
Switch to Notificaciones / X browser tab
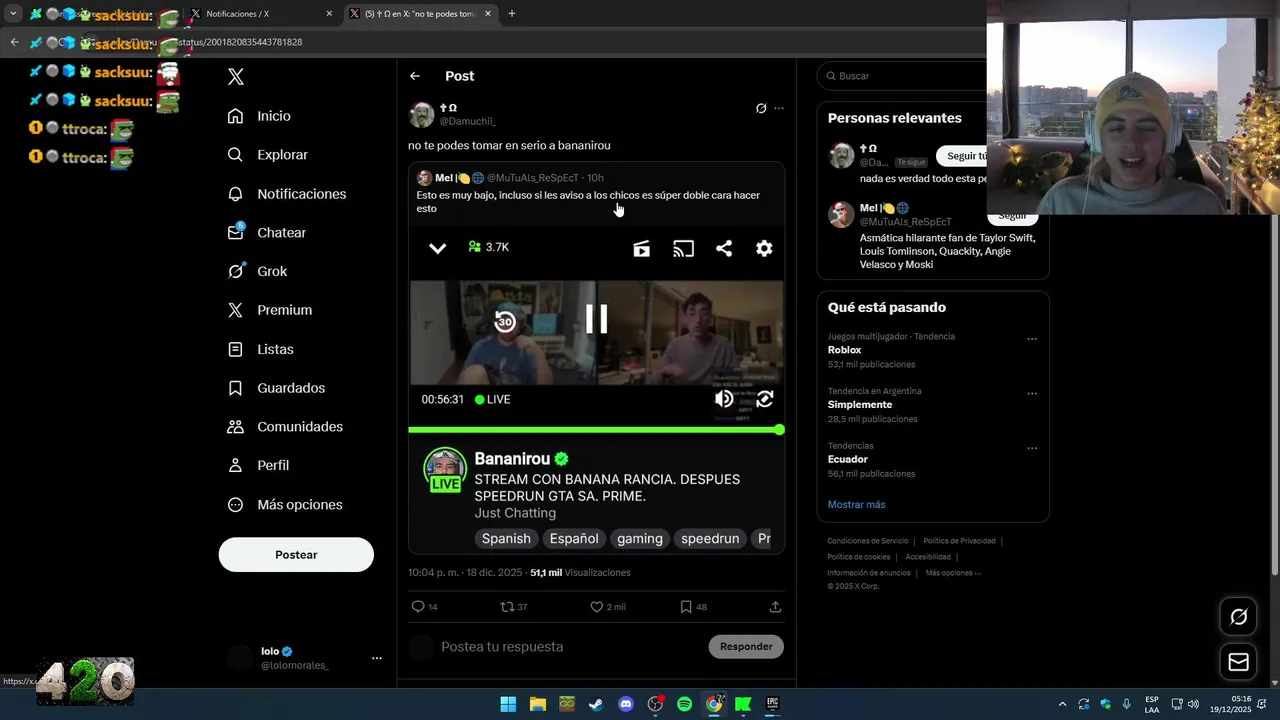coord(260,14)
